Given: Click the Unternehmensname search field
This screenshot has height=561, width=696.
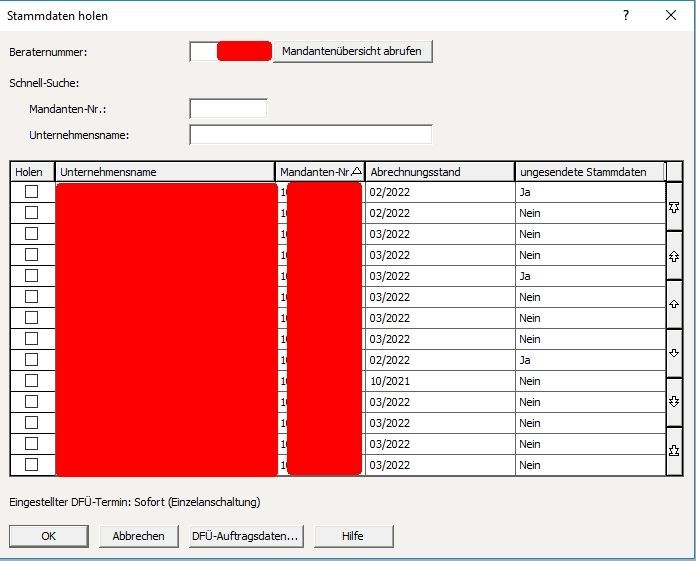Looking at the screenshot, I should tap(311, 134).
